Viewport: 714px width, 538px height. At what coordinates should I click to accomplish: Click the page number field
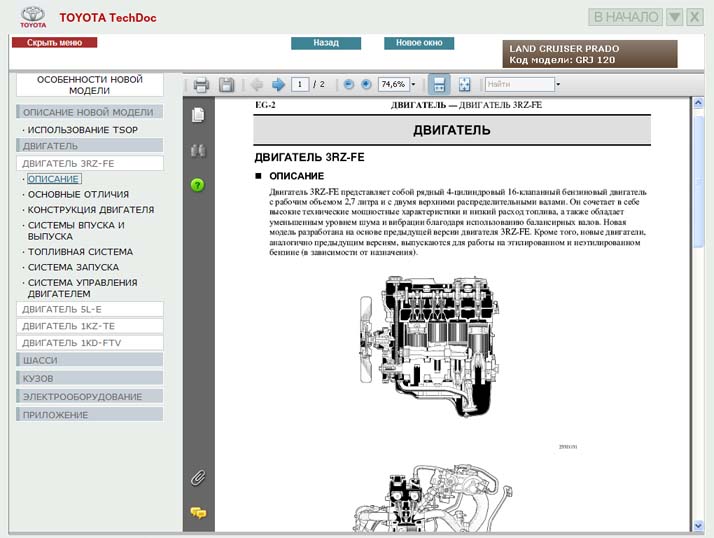click(x=300, y=84)
